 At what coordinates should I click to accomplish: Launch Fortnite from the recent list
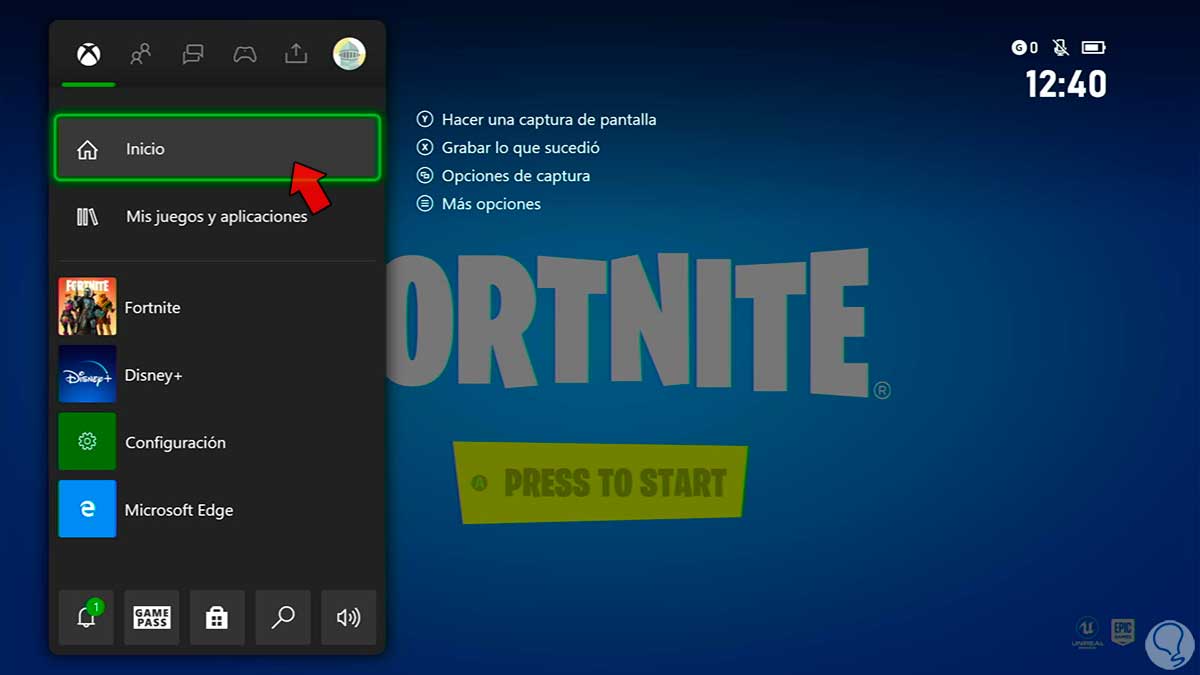[x=217, y=307]
